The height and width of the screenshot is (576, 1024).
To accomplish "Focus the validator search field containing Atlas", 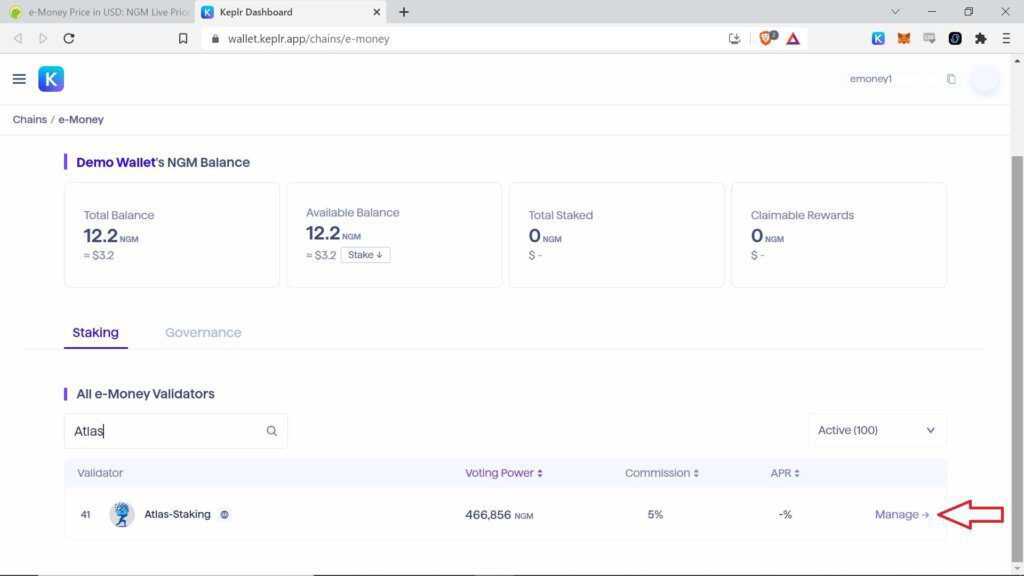I will [176, 431].
